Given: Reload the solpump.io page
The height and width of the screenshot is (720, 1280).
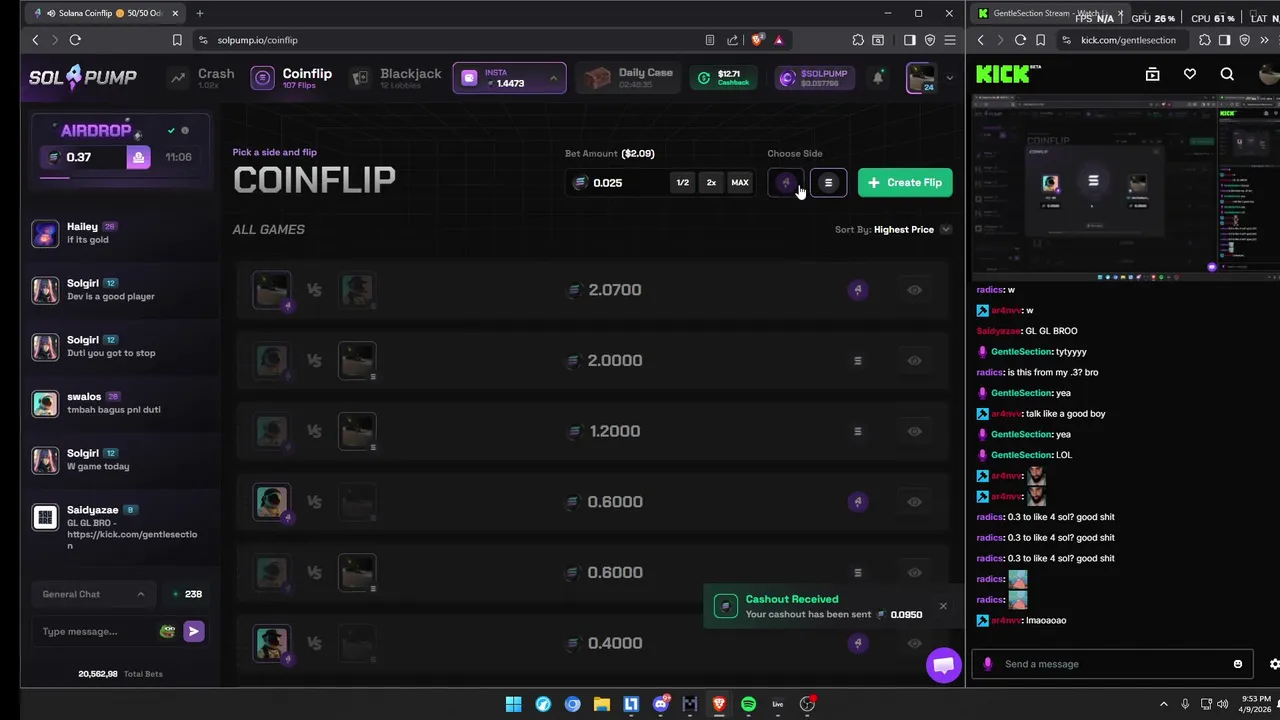Looking at the screenshot, I should [75, 40].
